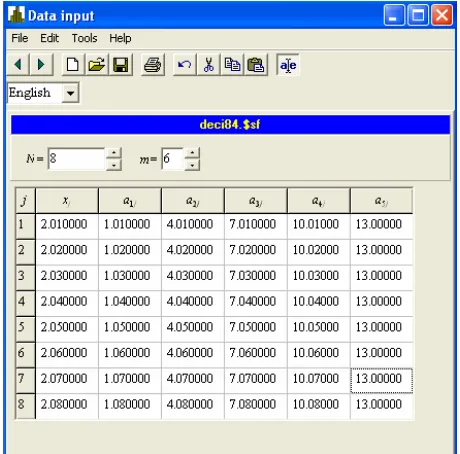Image resolution: width=460 pixels, height=454 pixels.
Task: Close the Data input window
Action: pos(442,15)
